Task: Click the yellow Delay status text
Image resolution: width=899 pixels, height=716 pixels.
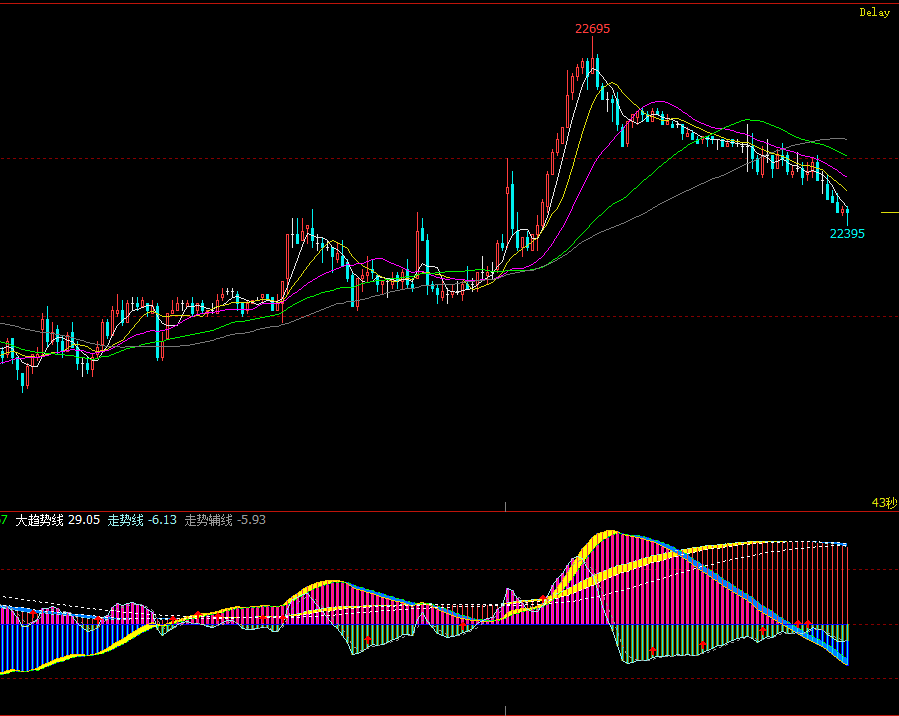Action: [x=874, y=13]
